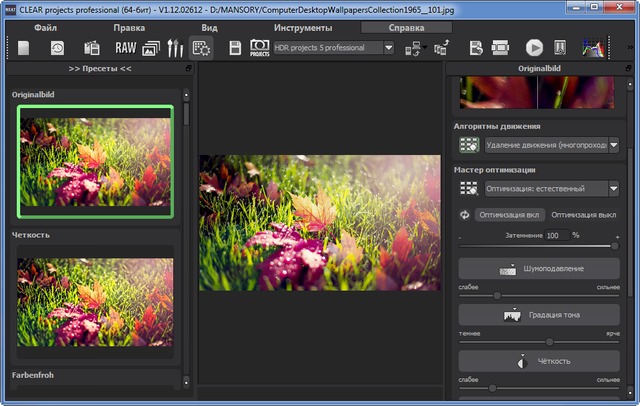The height and width of the screenshot is (406, 640).
Task: Click the Затемнение slider track
Action: [x=537, y=246]
